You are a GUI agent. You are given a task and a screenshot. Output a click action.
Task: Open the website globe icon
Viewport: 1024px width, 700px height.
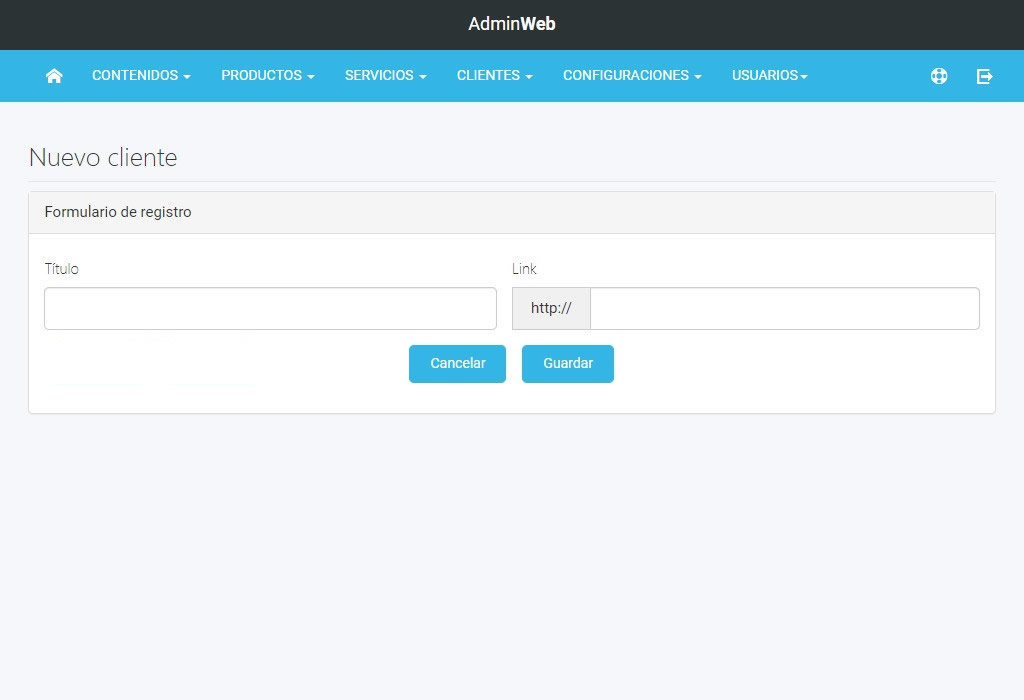pyautogui.click(x=939, y=75)
